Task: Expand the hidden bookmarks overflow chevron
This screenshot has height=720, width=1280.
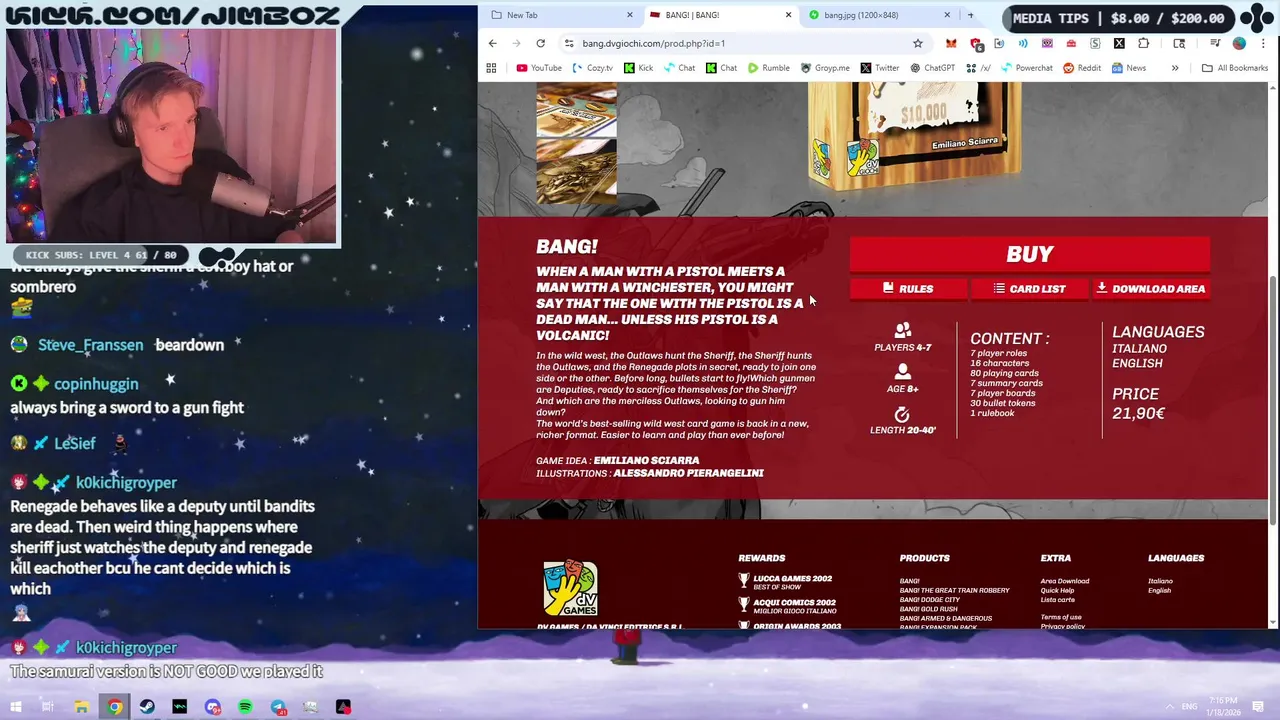Action: point(1175,68)
